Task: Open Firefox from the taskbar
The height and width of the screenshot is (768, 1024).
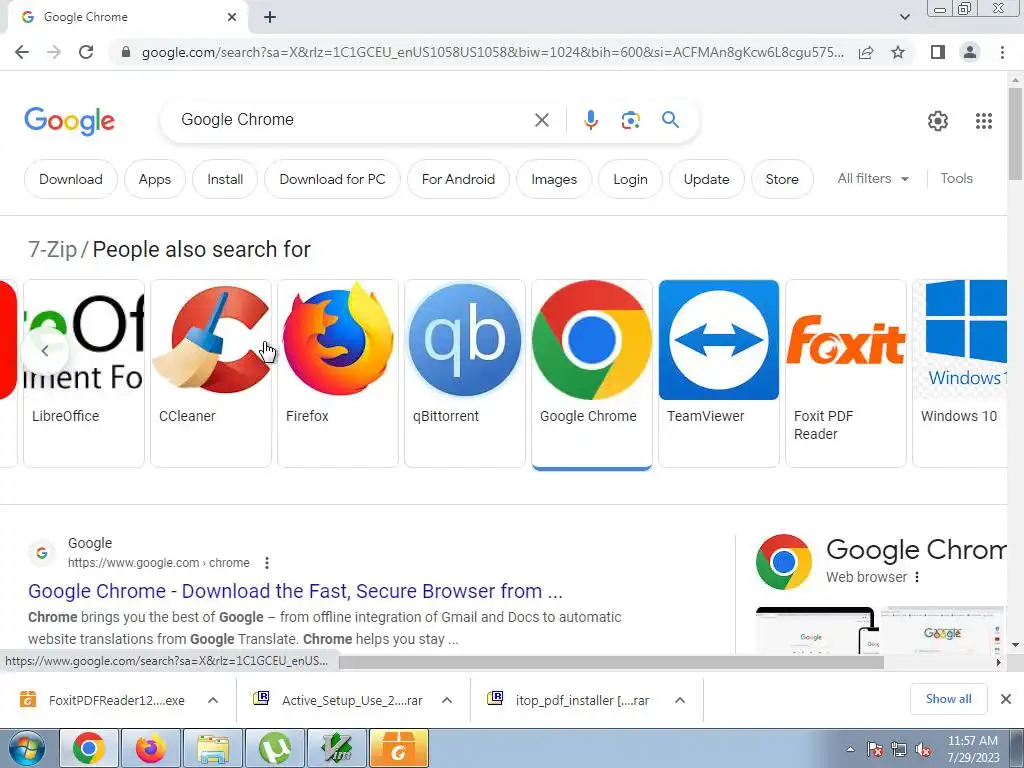Action: point(151,748)
